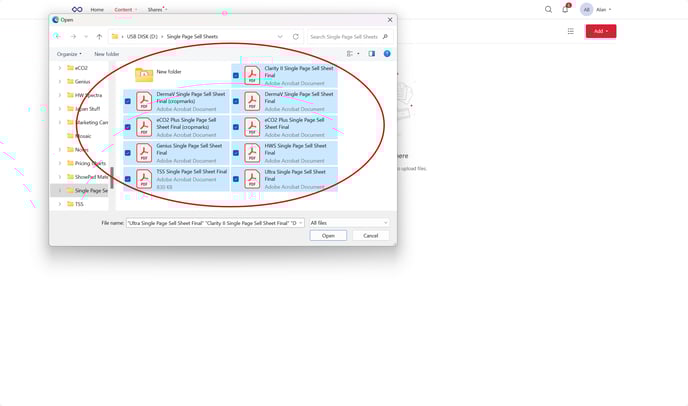Click the list view icon beside Add
The height and width of the screenshot is (406, 688).
(571, 31)
